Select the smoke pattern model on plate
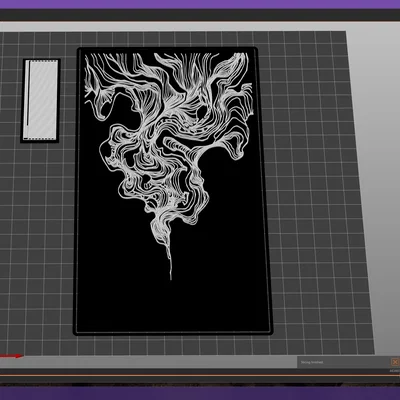 172,191
